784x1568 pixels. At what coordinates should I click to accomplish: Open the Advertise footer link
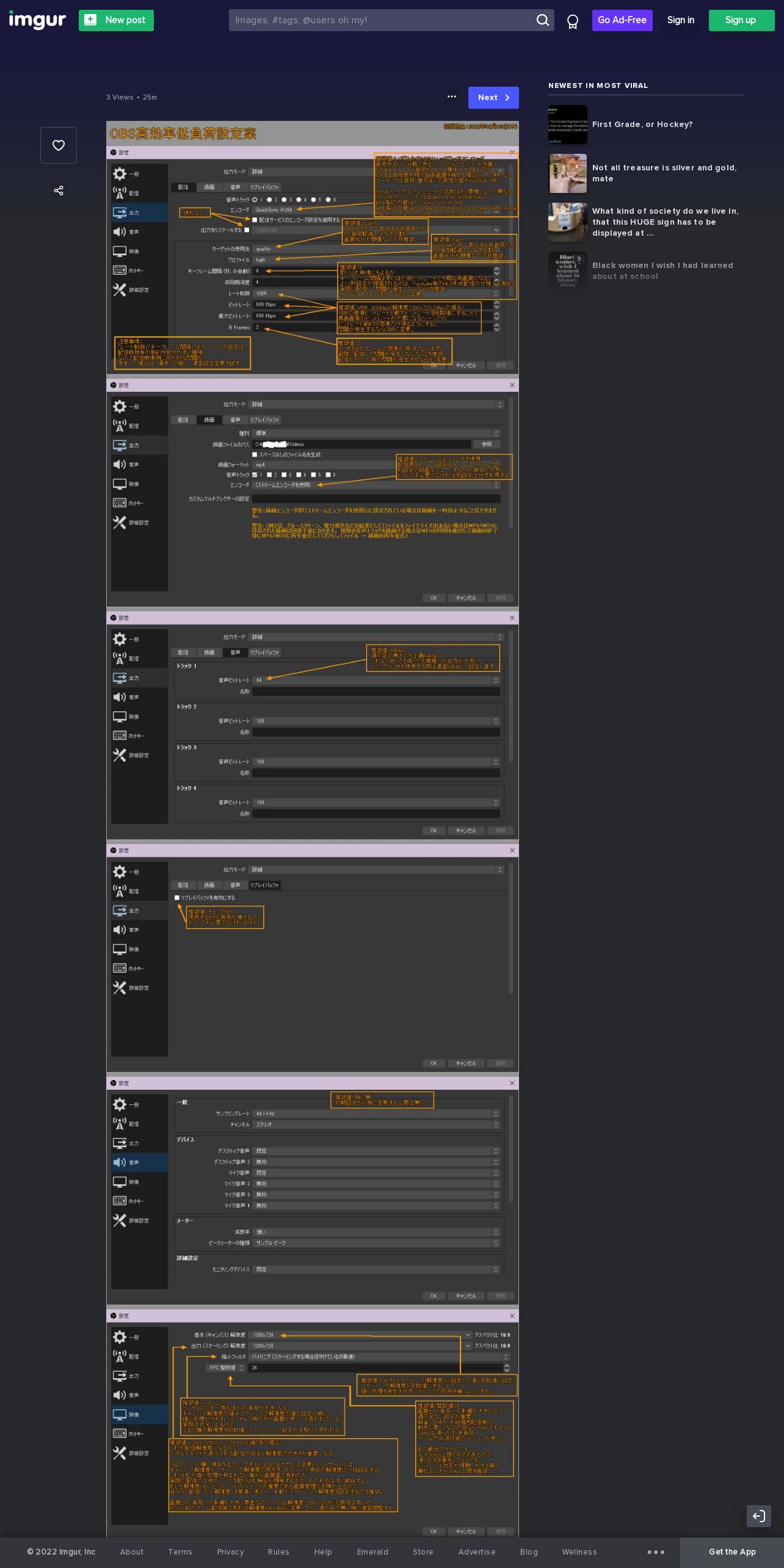(477, 1552)
